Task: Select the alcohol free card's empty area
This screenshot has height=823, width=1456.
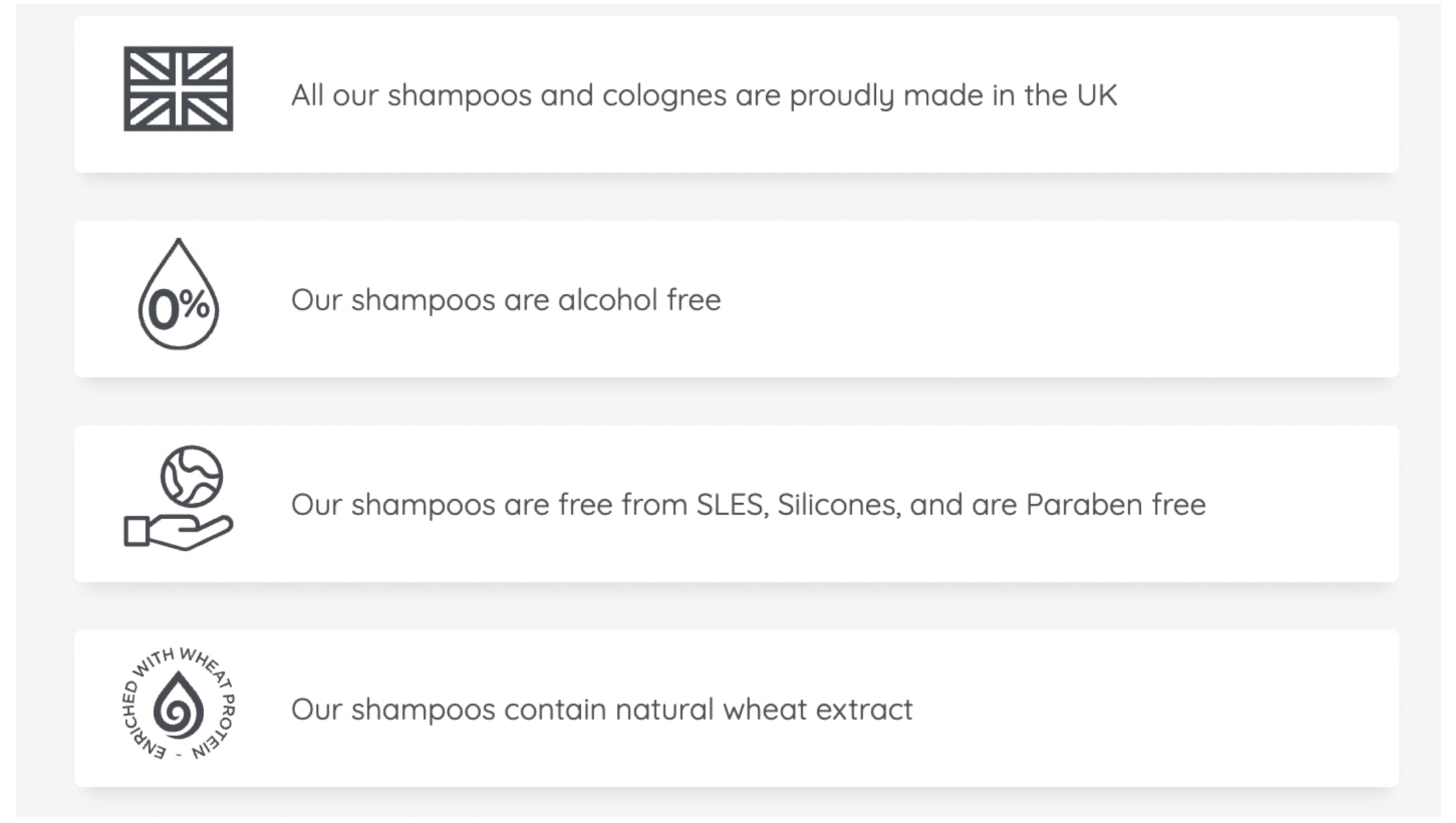Action: point(1071,300)
